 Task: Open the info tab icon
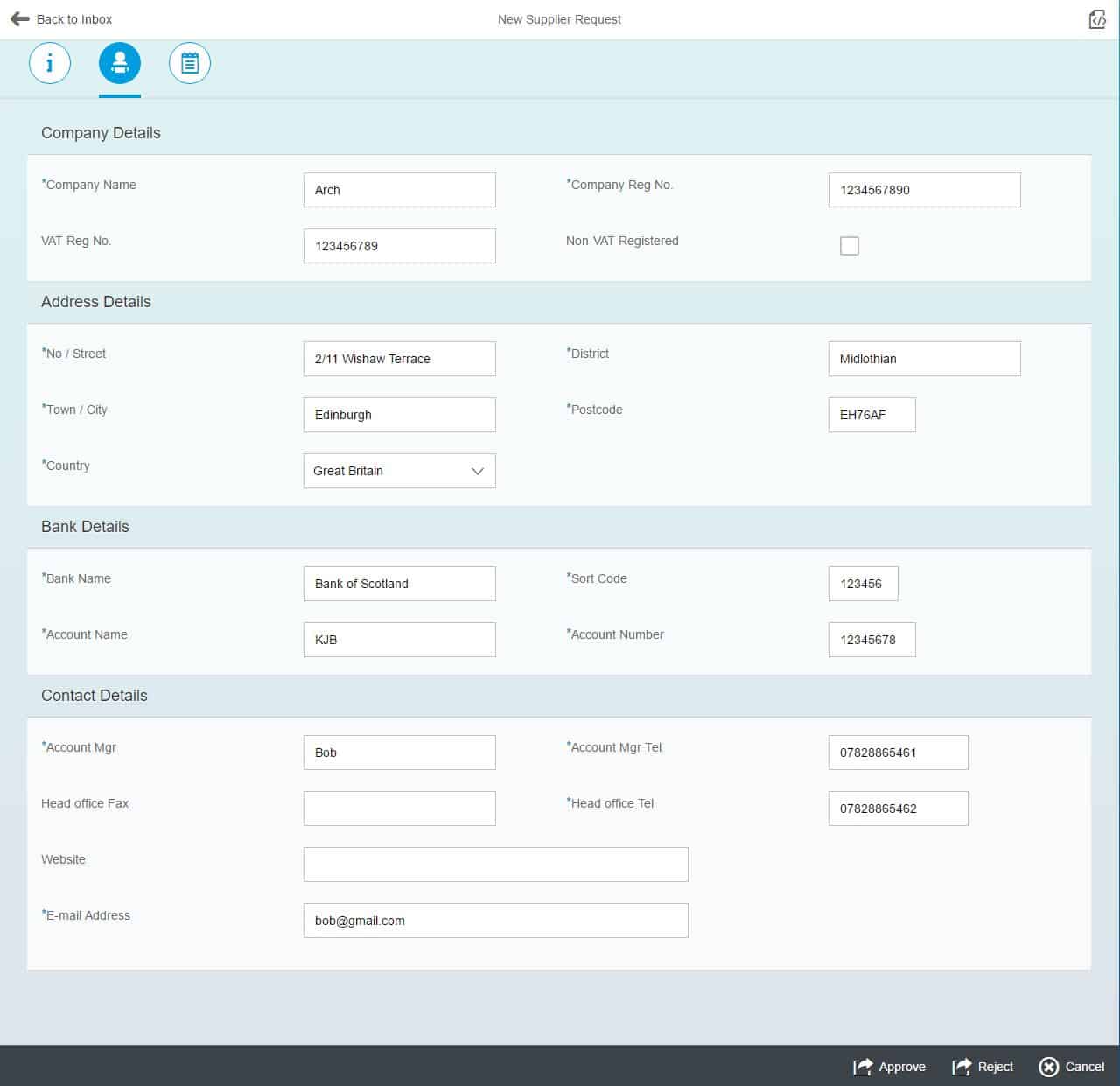tap(50, 63)
